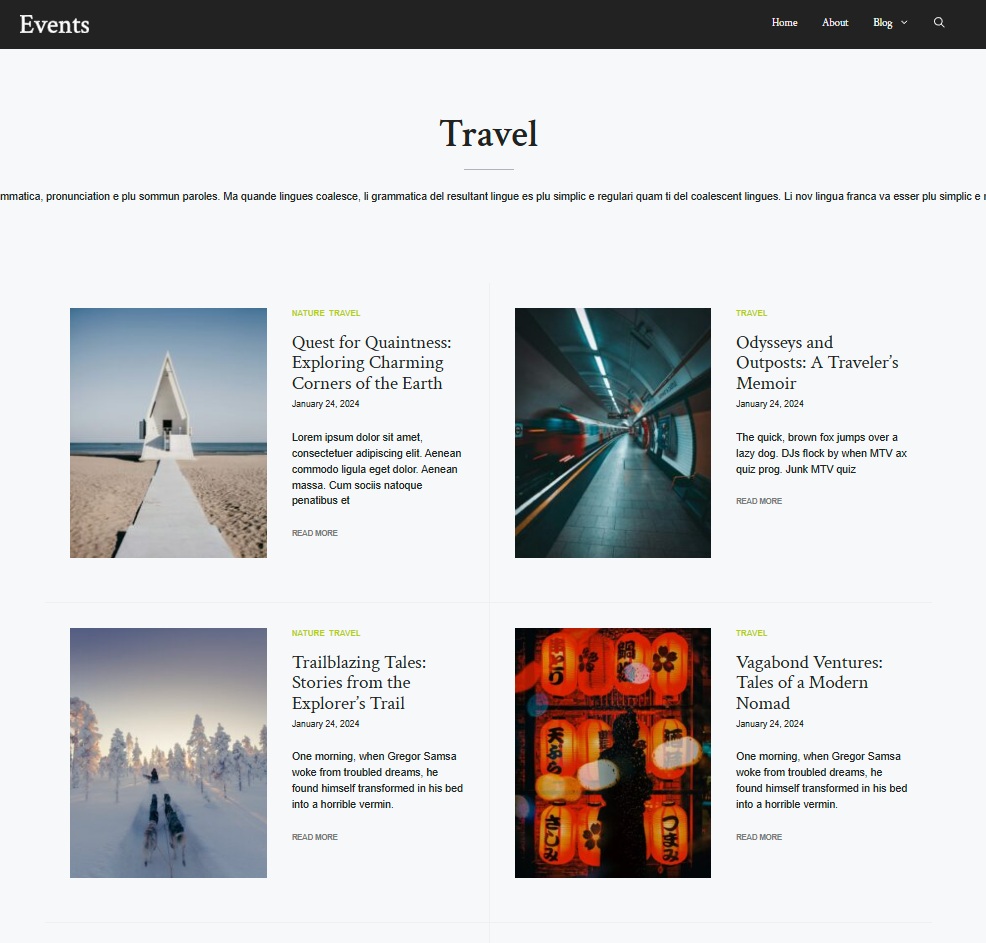This screenshot has width=986, height=943.
Task: Go to the Home menu item
Action: [x=784, y=23]
